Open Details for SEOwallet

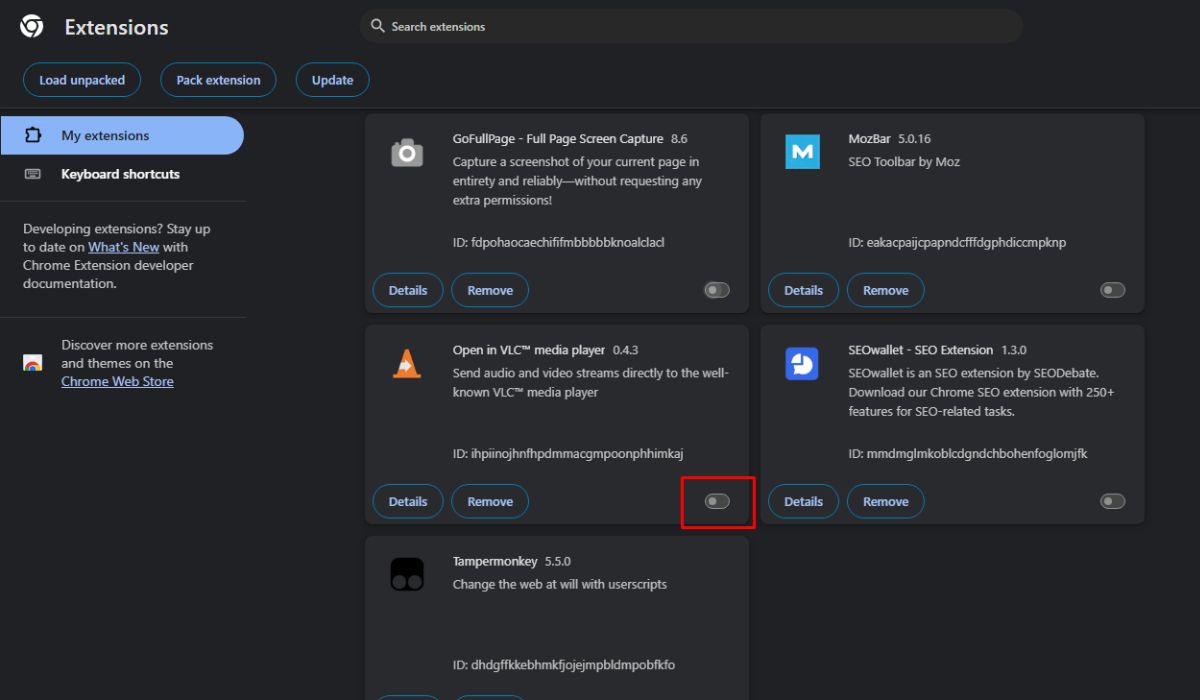pos(803,501)
